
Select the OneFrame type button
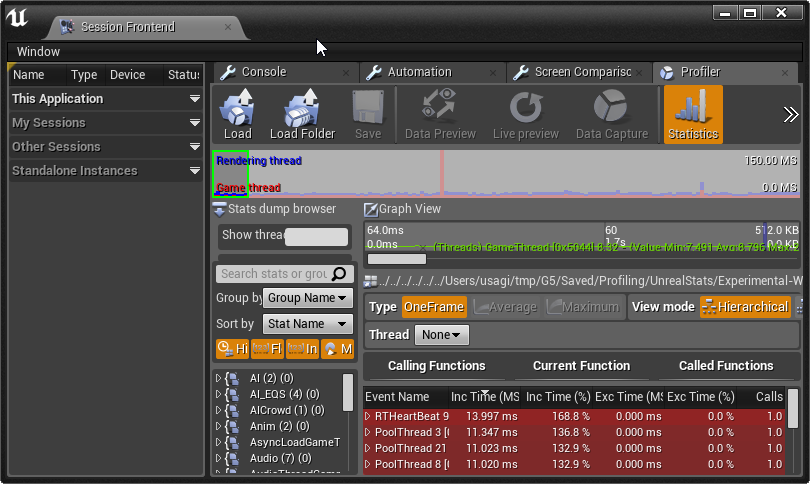(434, 307)
